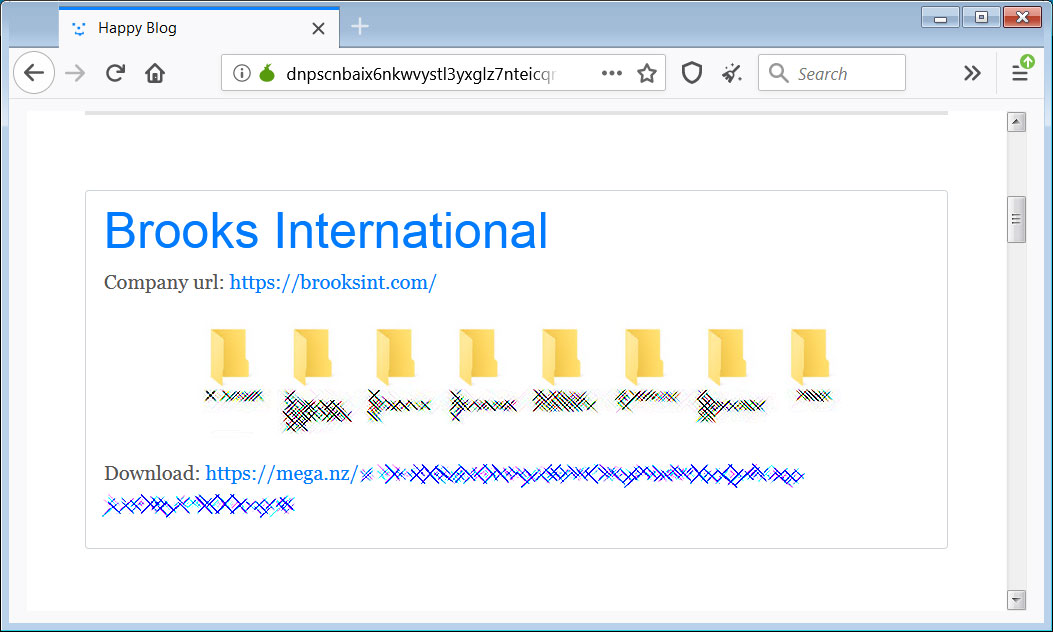Open a new tab with plus button
The height and width of the screenshot is (632, 1053).
tap(360, 26)
